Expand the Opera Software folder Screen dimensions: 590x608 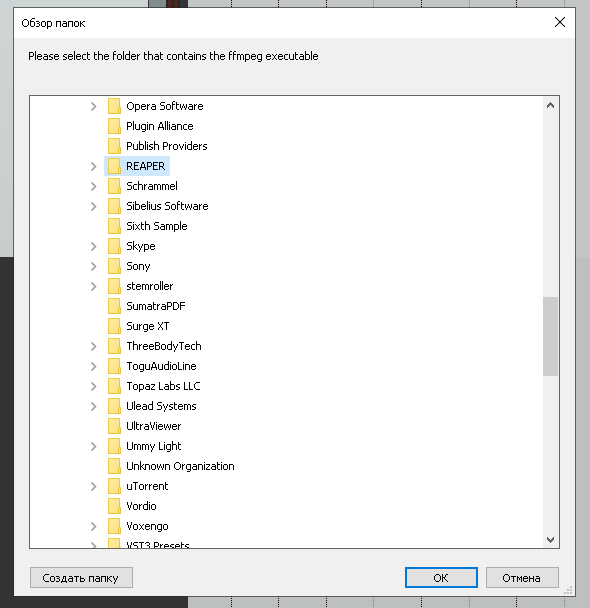tap(93, 106)
